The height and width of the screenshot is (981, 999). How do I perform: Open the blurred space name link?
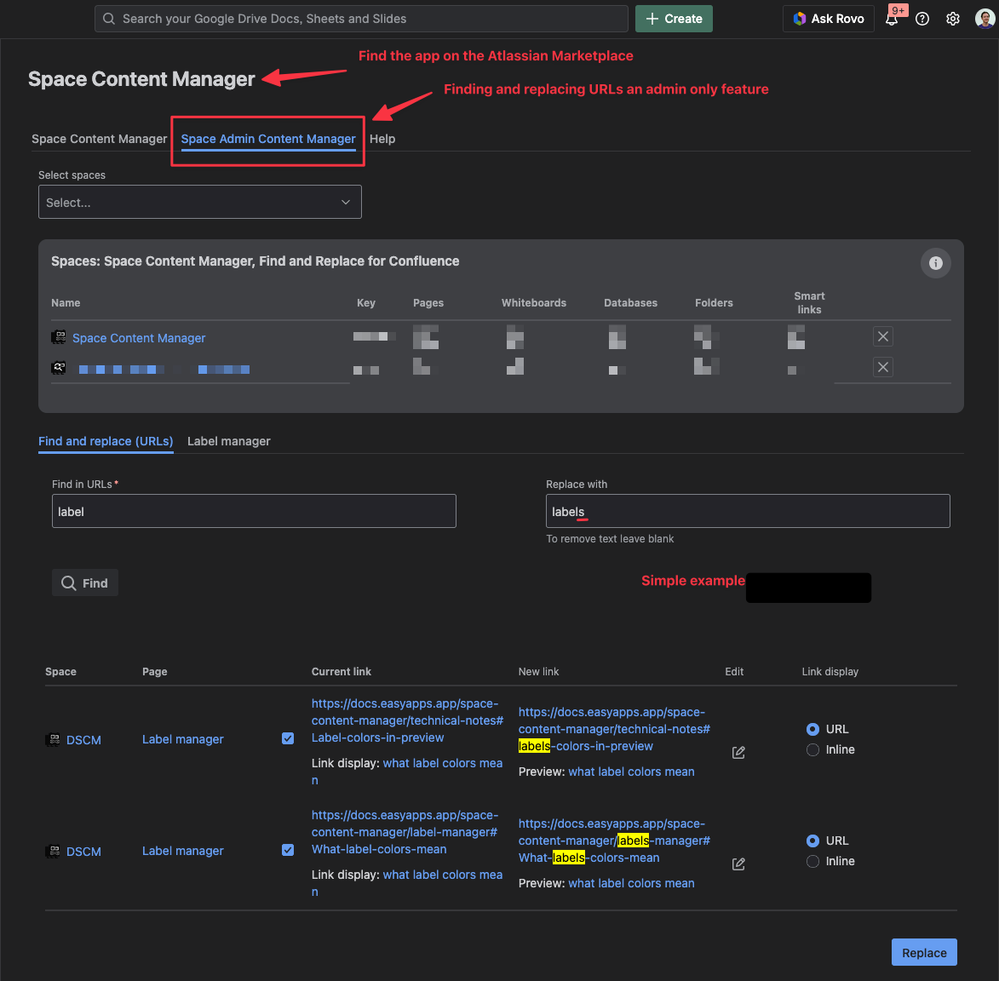(164, 369)
